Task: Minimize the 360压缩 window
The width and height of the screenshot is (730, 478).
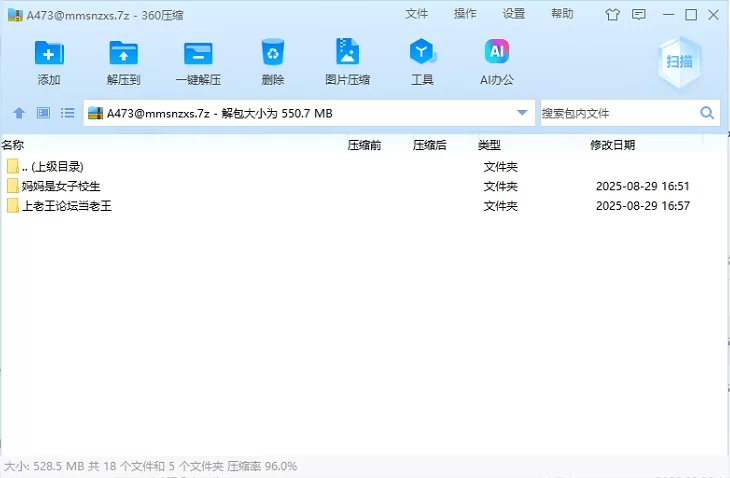Action: [x=669, y=15]
